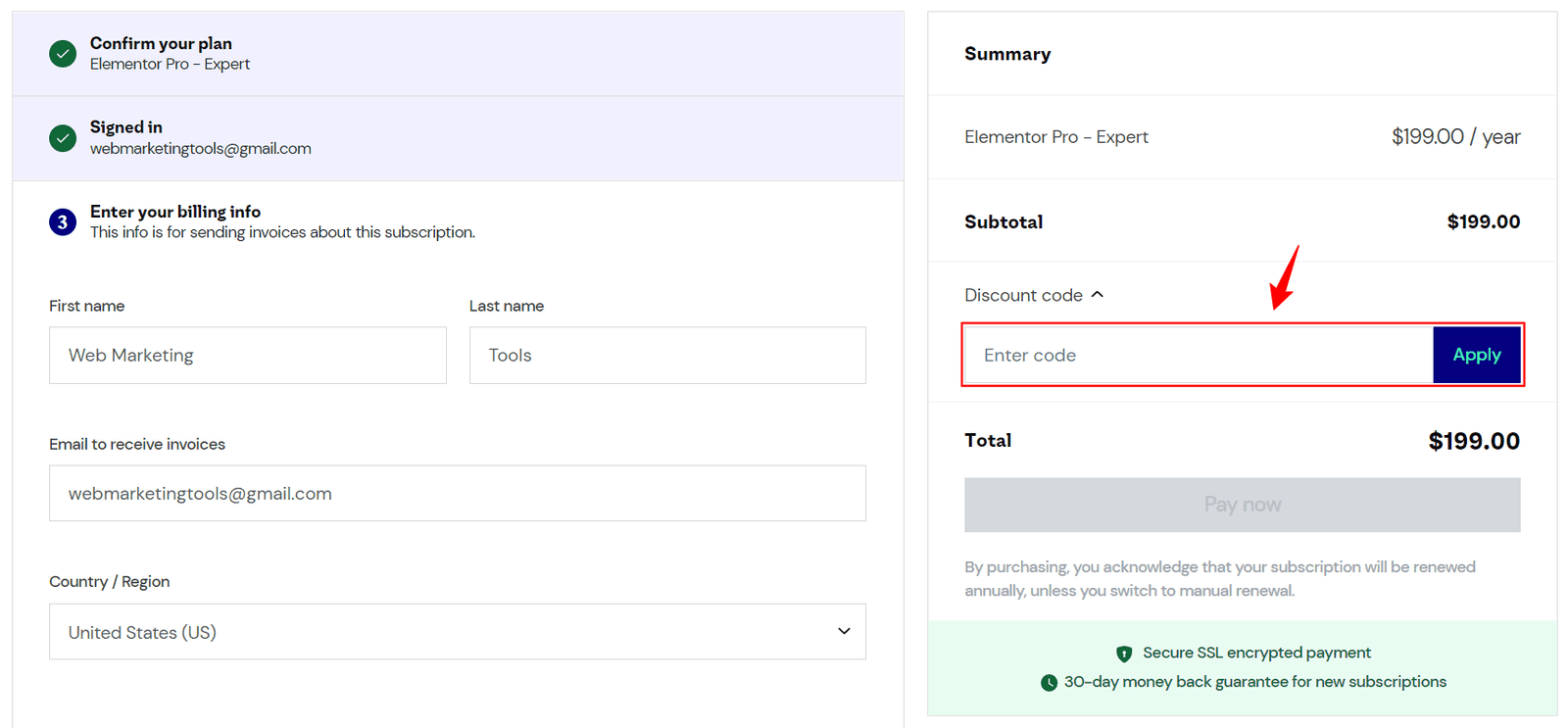Click the Country / Region label
The image size is (1568, 728).
click(110, 582)
